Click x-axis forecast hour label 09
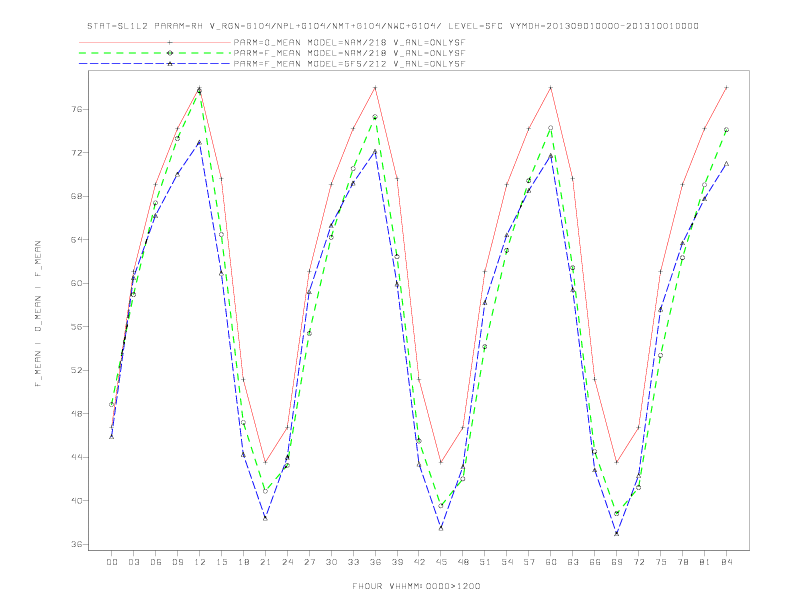Image resolution: width=792 pixels, height=612 pixels. tap(178, 562)
